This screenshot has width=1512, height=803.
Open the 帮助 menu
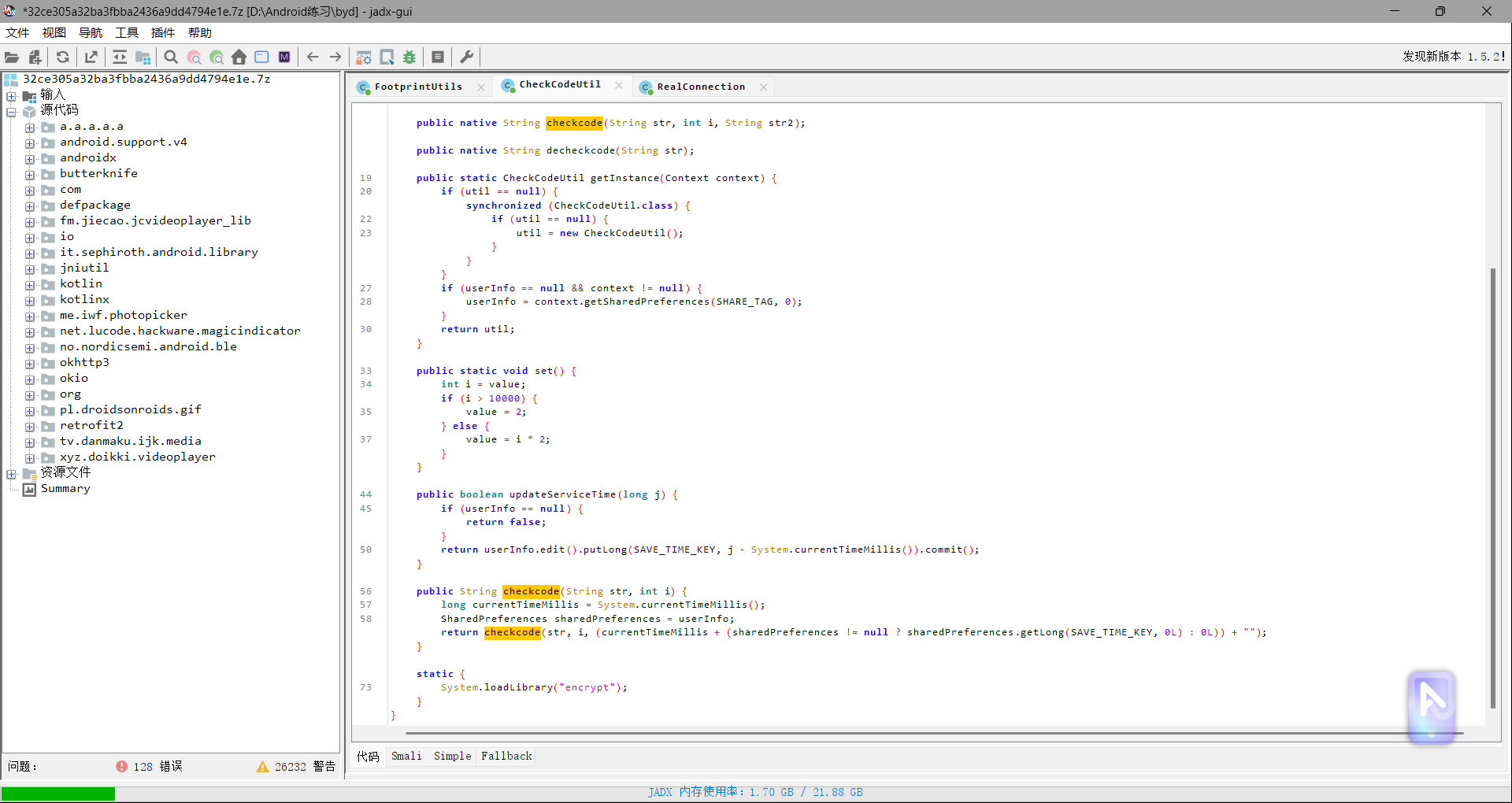pyautogui.click(x=200, y=32)
